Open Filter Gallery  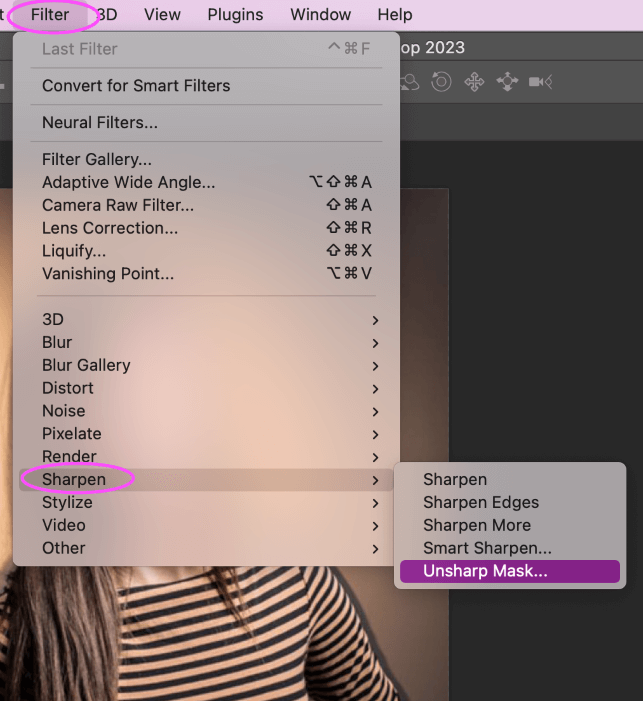pyautogui.click(x=206, y=159)
